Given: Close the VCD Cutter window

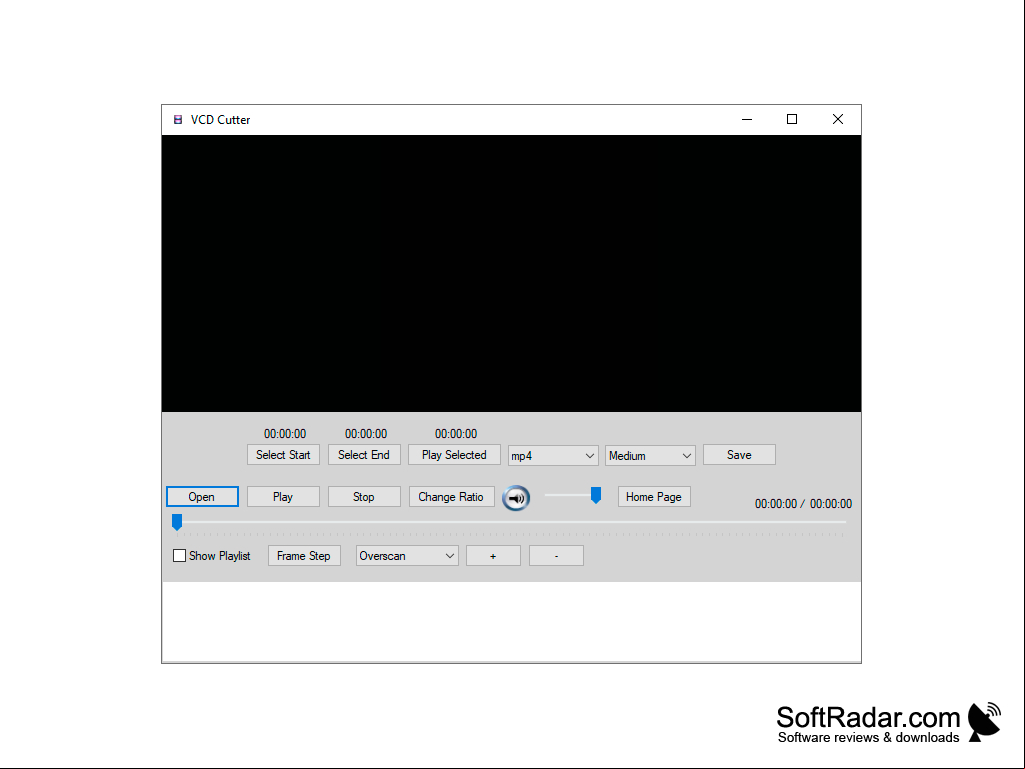Looking at the screenshot, I should [x=837, y=120].
